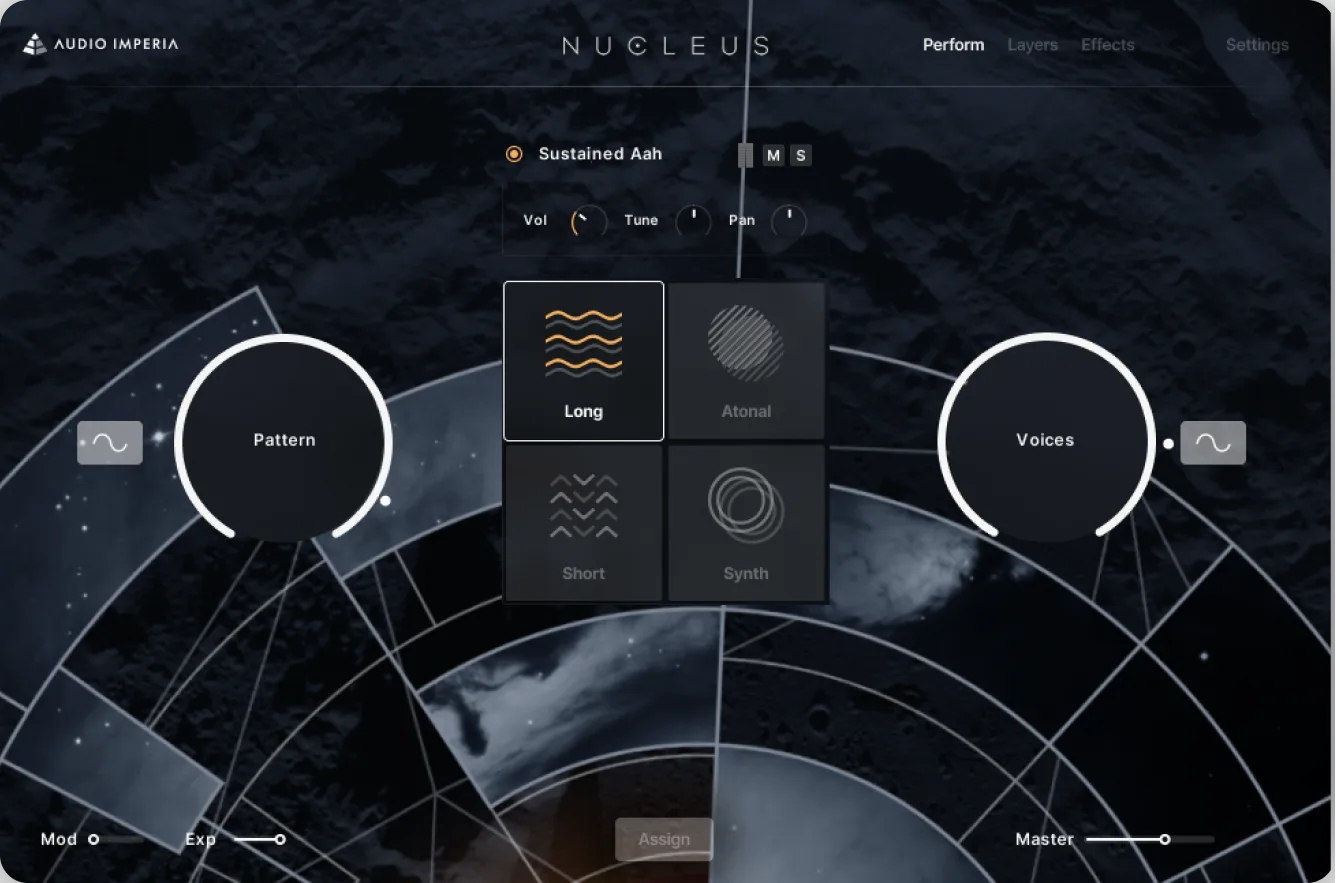The height and width of the screenshot is (883, 1336).
Task: Toggle the Sustained Aah power radio button
Action: click(514, 154)
